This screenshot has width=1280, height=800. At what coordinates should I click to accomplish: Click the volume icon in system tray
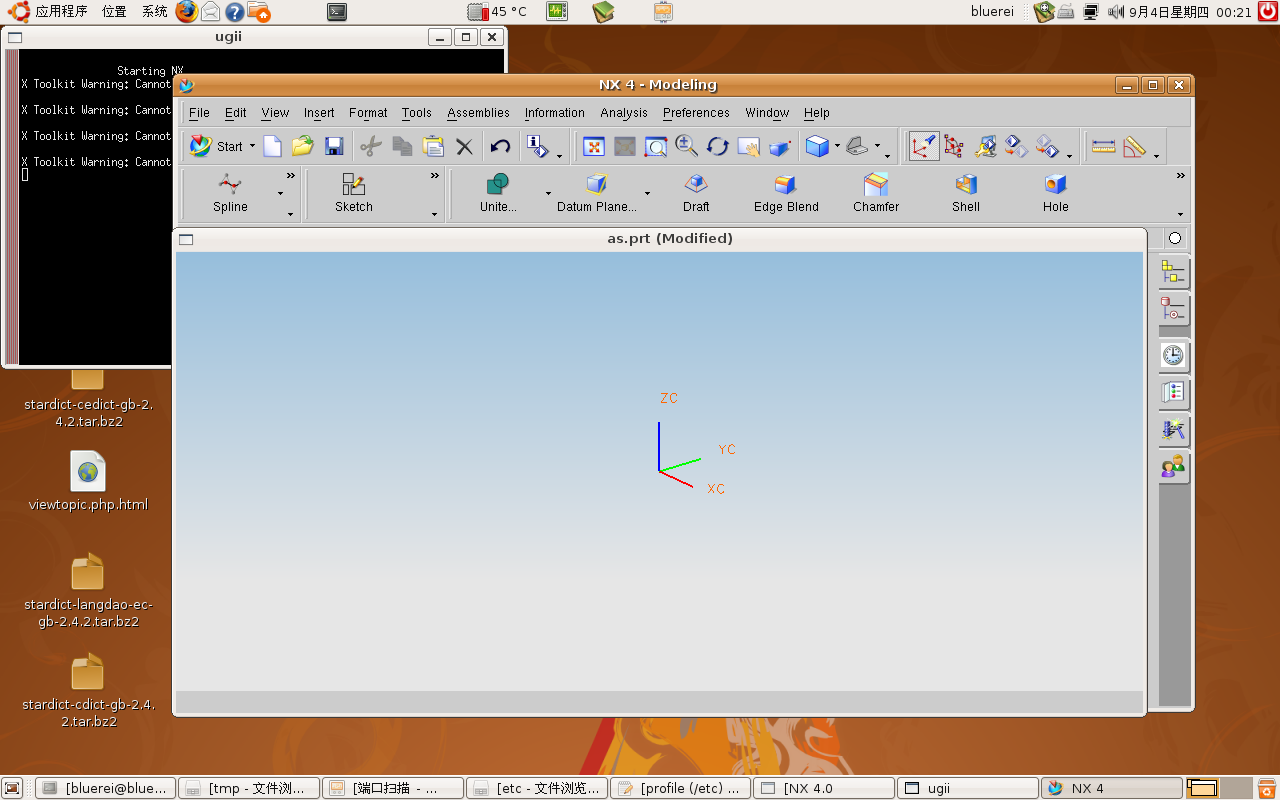[1114, 12]
